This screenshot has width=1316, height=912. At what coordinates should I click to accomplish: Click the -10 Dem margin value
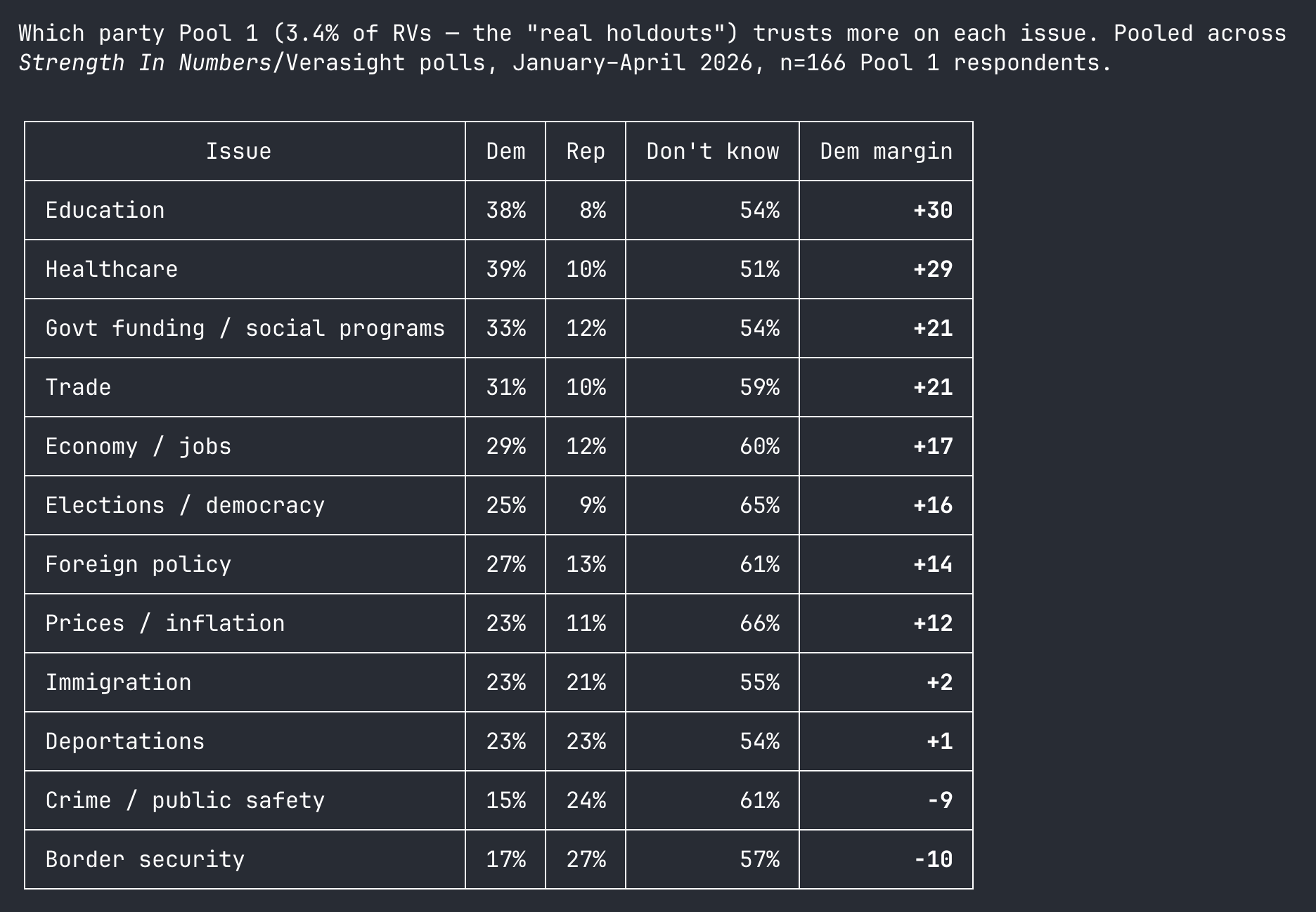(933, 859)
